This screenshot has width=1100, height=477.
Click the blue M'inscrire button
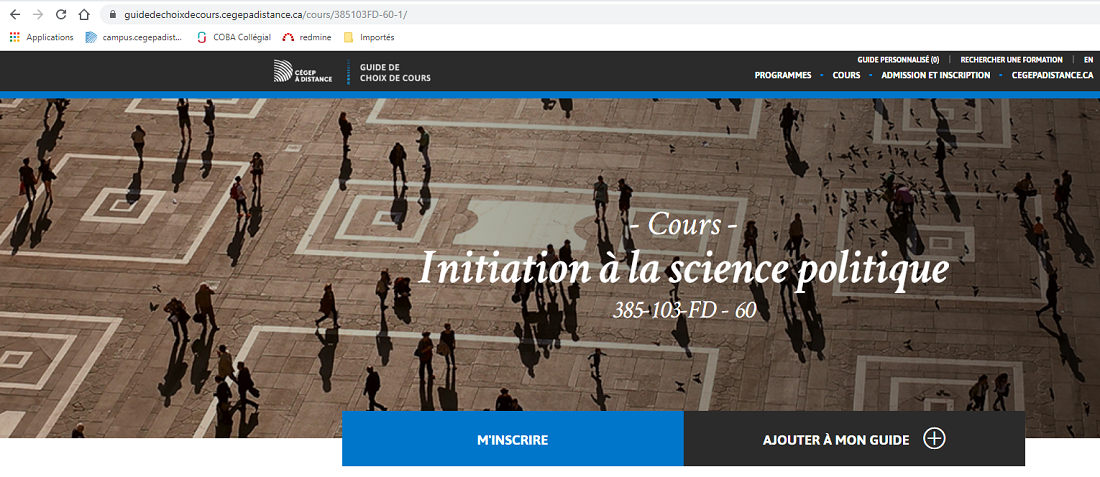tap(512, 439)
